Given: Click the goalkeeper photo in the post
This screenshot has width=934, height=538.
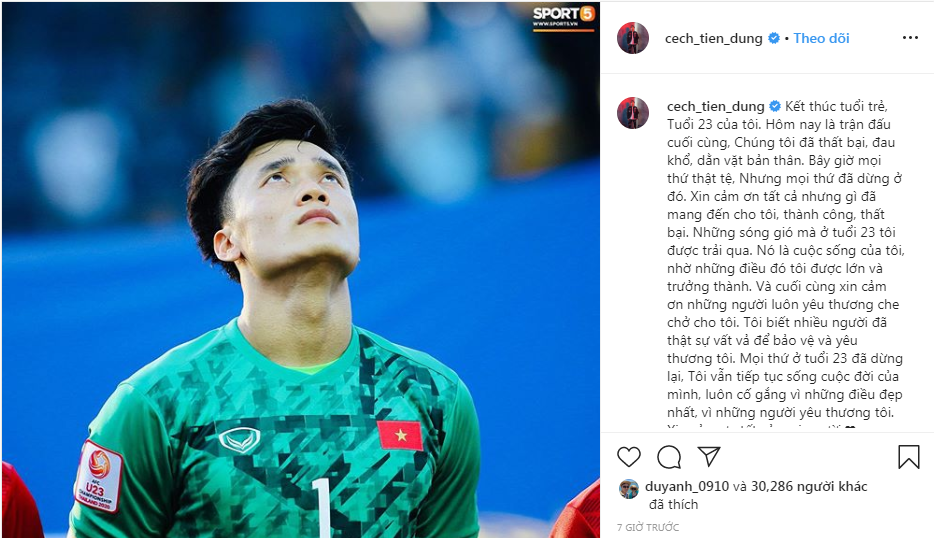Looking at the screenshot, I should tap(301, 269).
